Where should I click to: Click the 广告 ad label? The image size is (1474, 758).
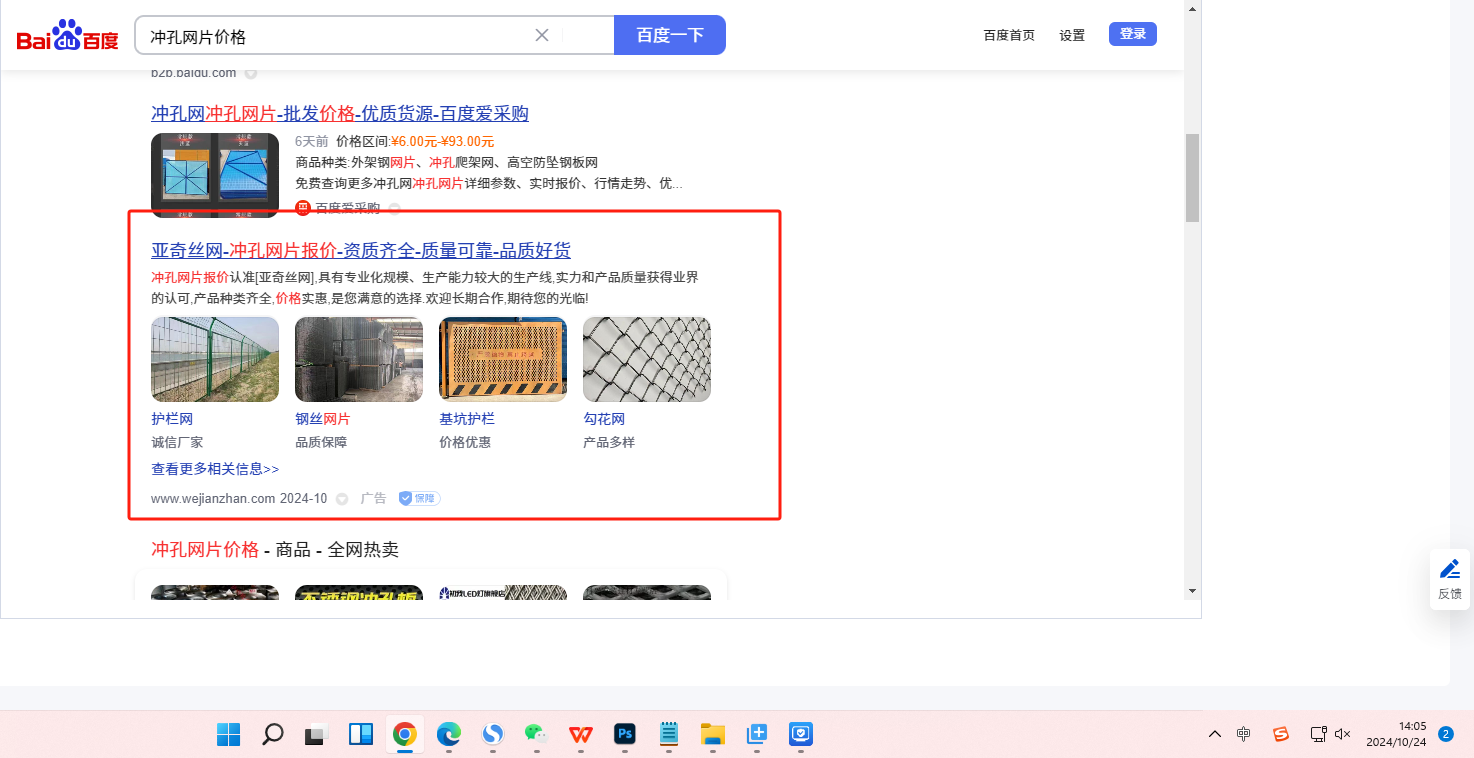[373, 498]
